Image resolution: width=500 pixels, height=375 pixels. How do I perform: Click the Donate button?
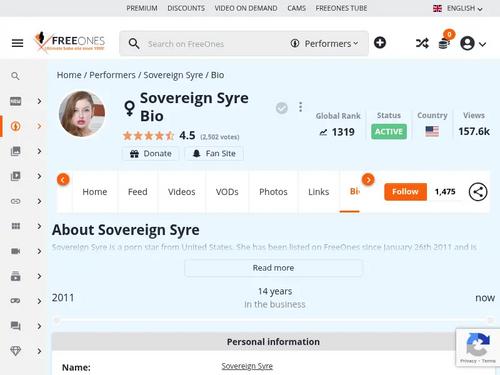click(151, 154)
